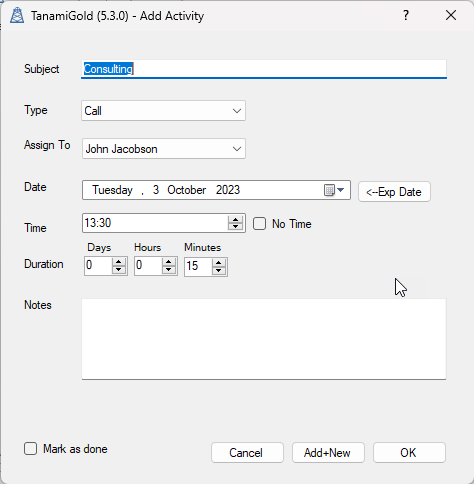Increase Time with the up spinner arrow
Image resolution: width=474 pixels, height=484 pixels.
235,220
